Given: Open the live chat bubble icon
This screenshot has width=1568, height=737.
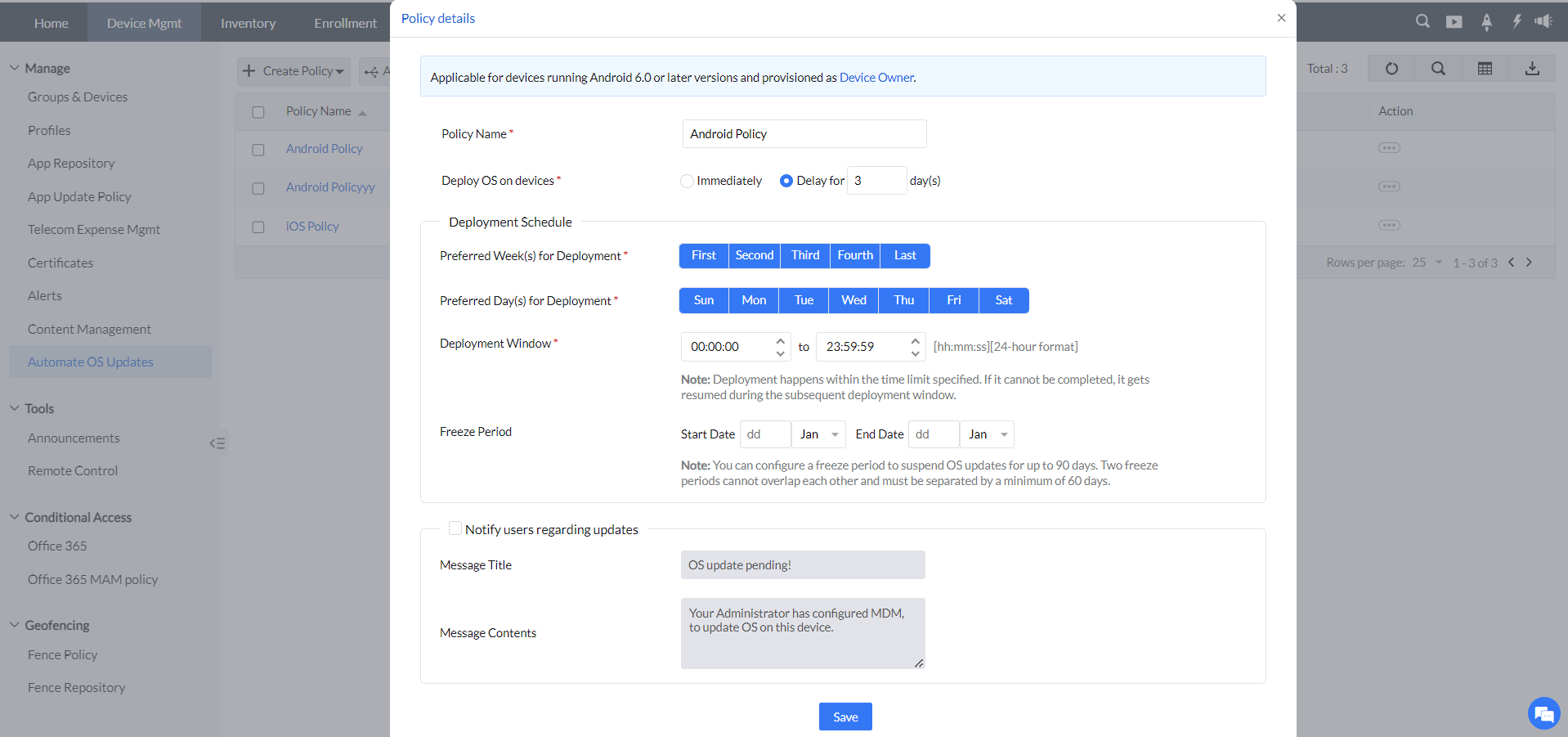Looking at the screenshot, I should pos(1543,713).
